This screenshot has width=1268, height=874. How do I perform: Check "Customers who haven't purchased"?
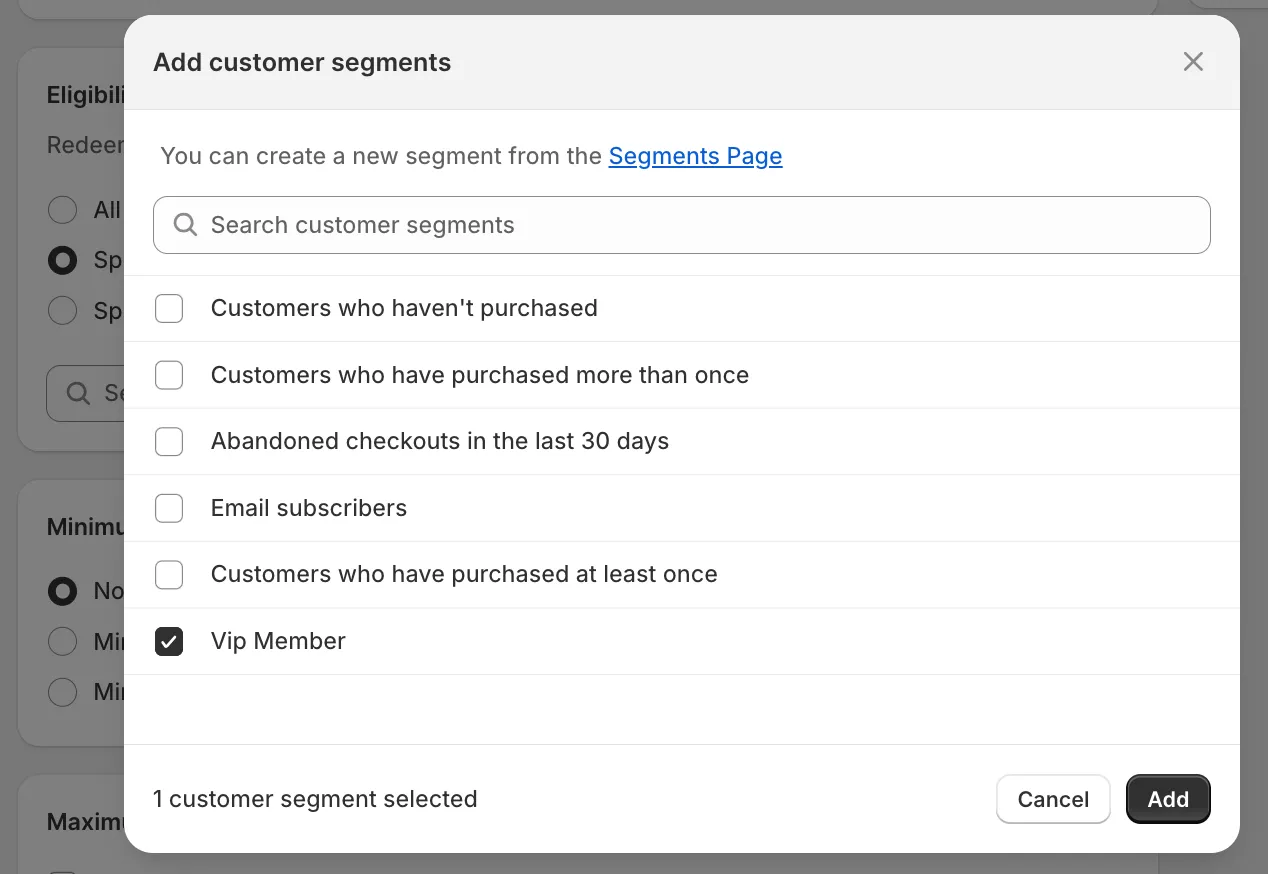[x=169, y=308]
